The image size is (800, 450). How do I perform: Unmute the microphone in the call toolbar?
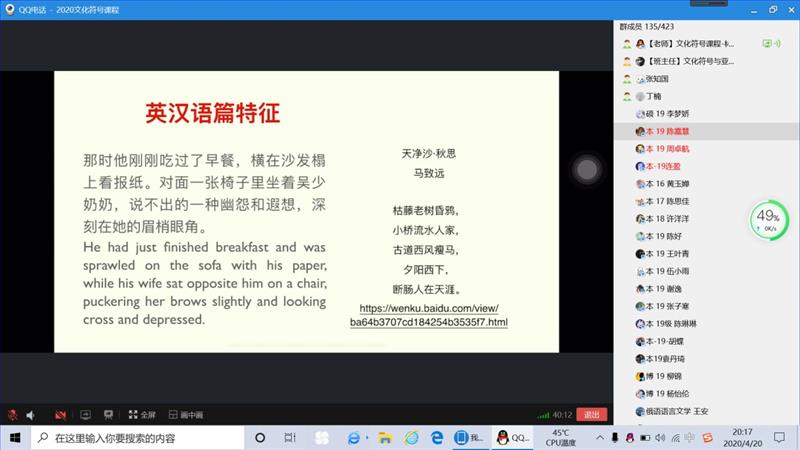12,414
